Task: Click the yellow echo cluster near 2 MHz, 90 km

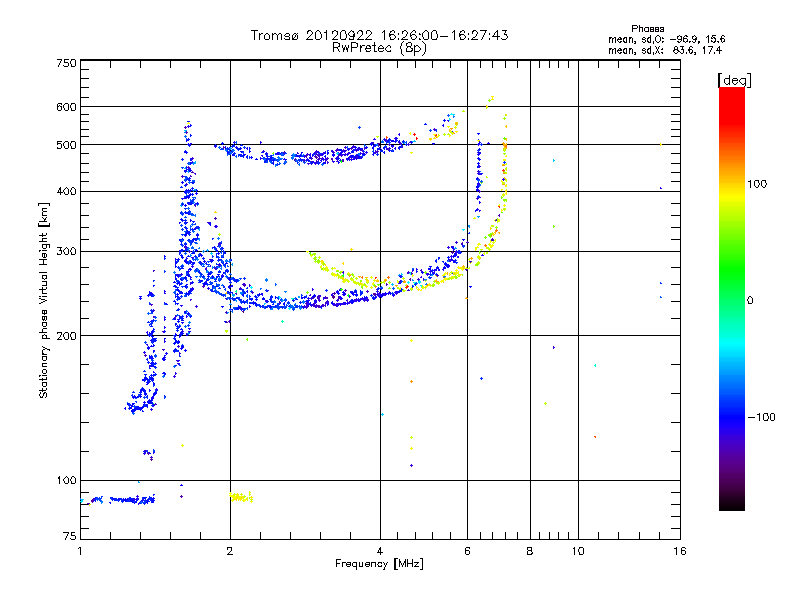Action: (241, 497)
